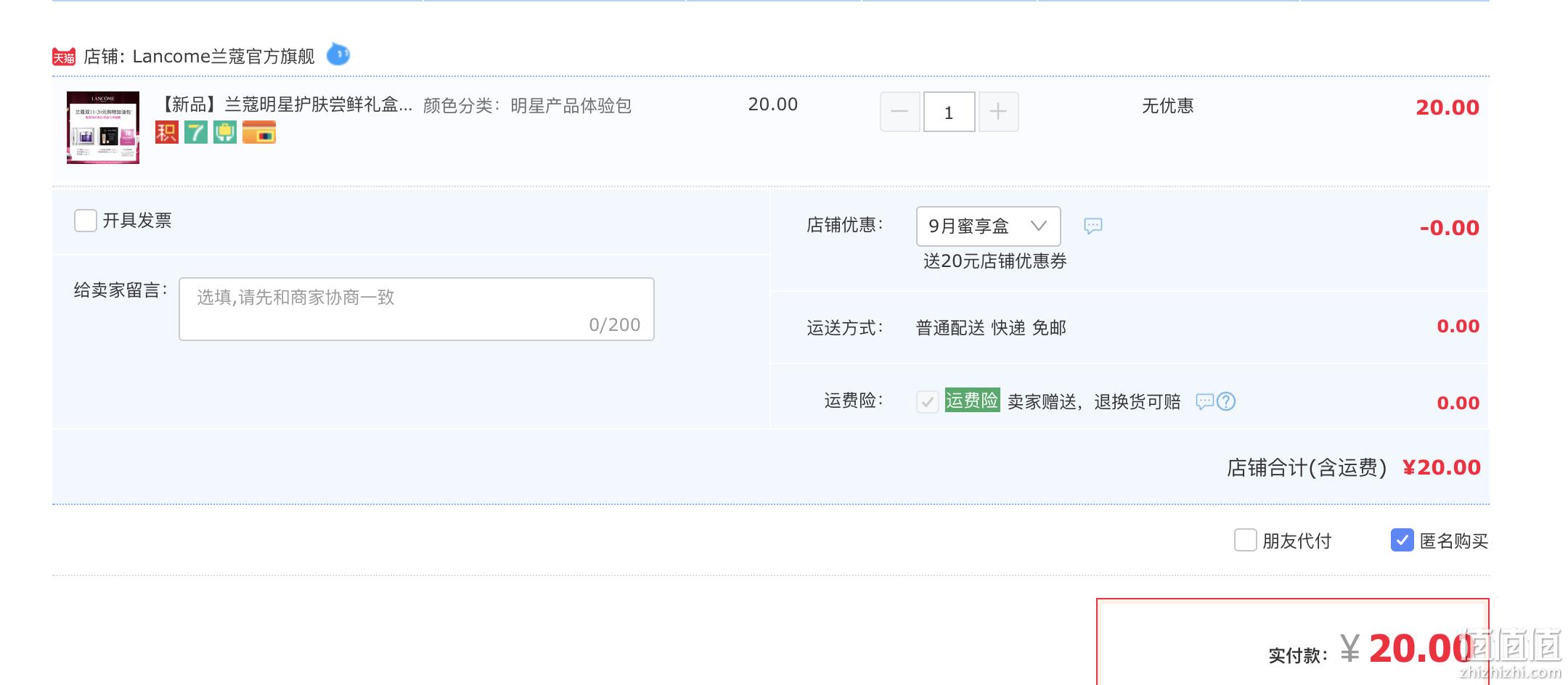
Task: Click the quantity input field showing 1
Action: (950, 112)
